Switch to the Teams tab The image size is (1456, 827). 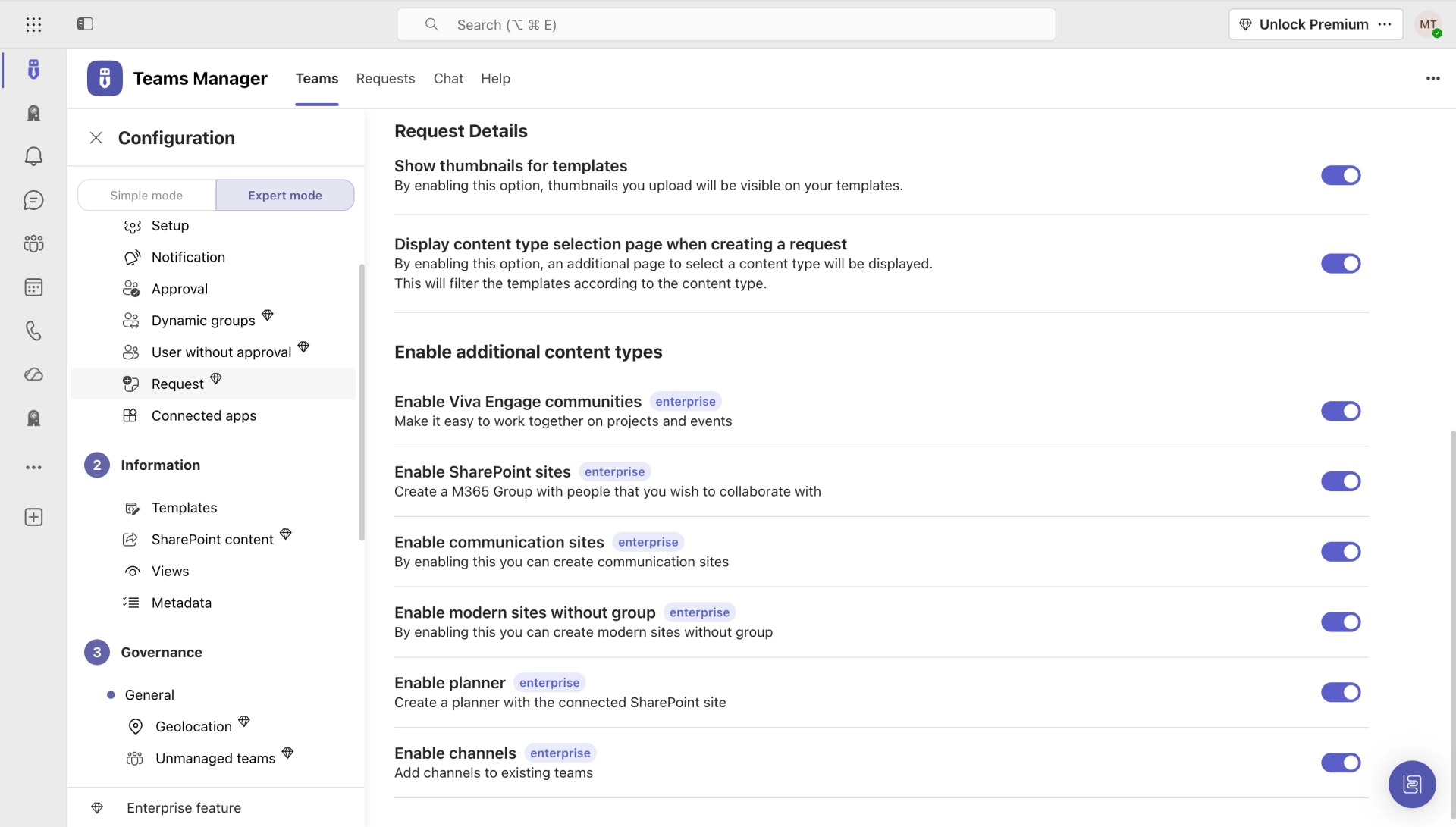(x=317, y=78)
